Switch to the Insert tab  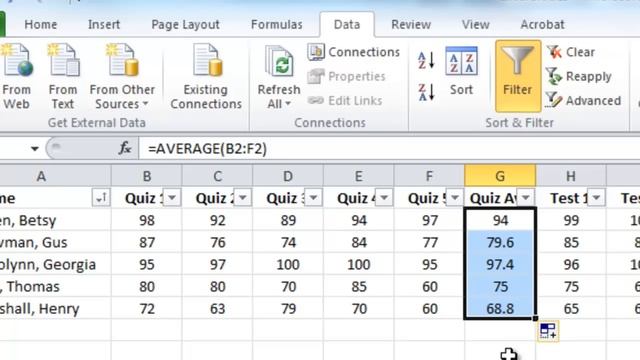(104, 24)
